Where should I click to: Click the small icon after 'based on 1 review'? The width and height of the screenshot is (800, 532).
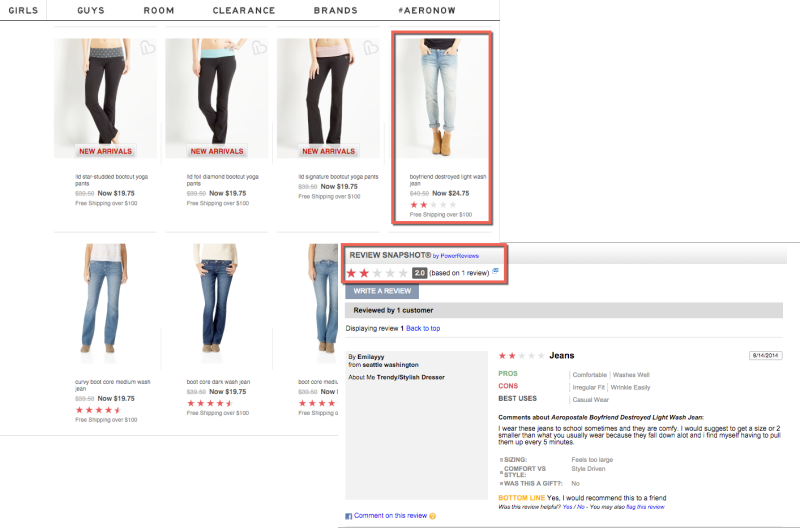pyautogui.click(x=495, y=271)
